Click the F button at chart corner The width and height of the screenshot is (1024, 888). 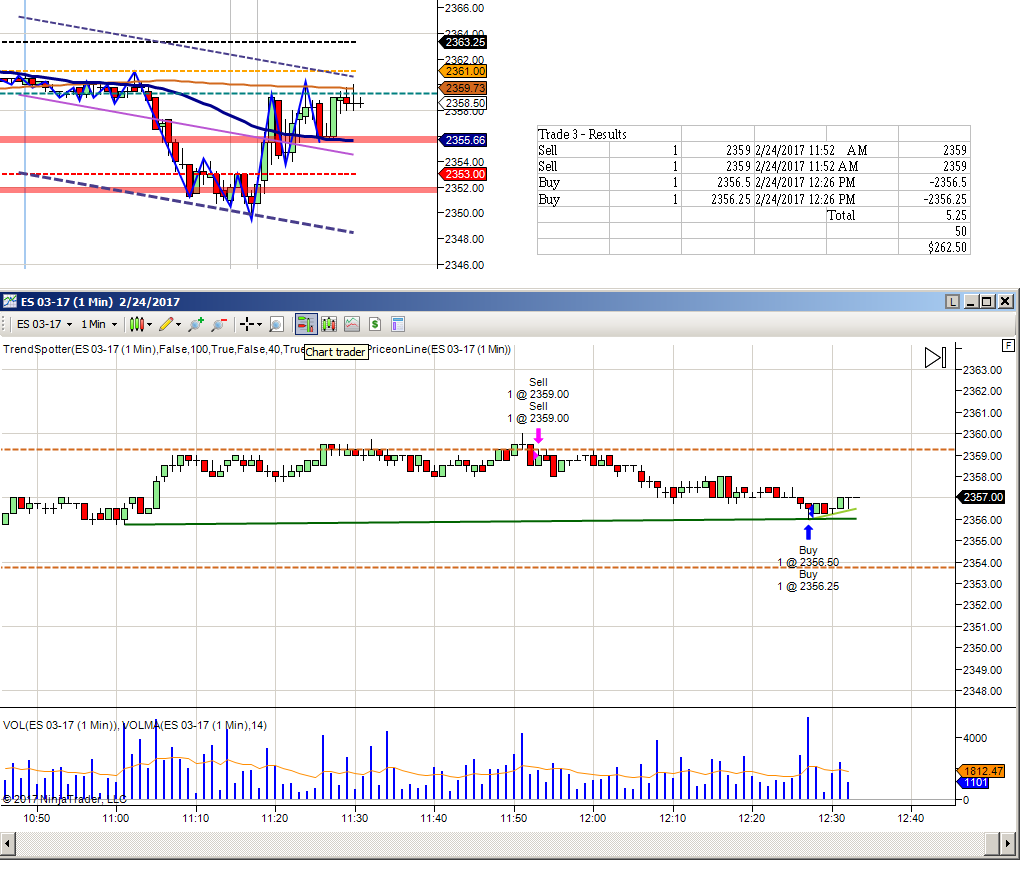1008,345
